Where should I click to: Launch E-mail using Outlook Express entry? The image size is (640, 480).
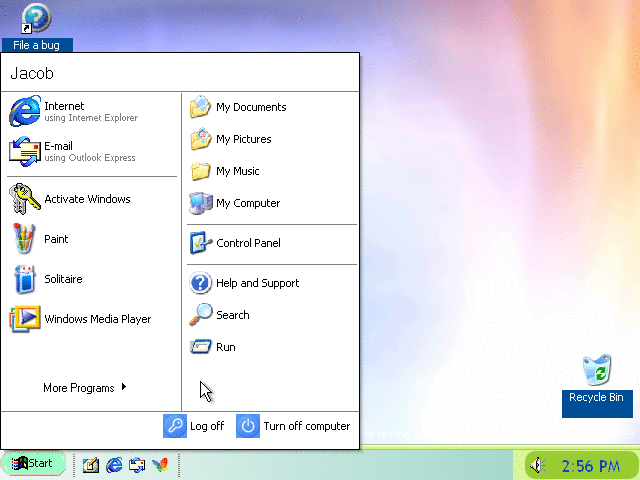(92, 151)
